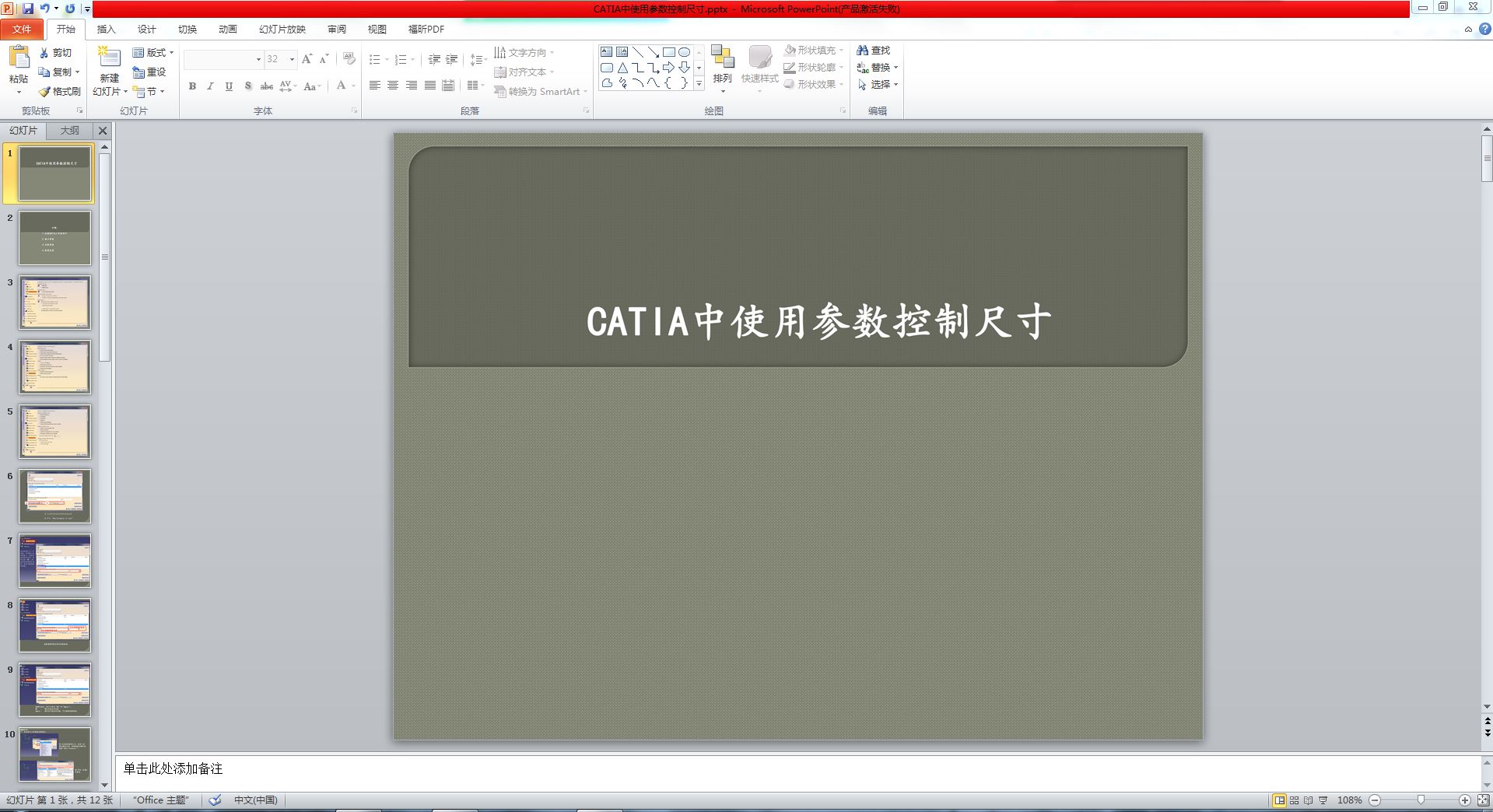Open the font size dropdown

[292, 59]
